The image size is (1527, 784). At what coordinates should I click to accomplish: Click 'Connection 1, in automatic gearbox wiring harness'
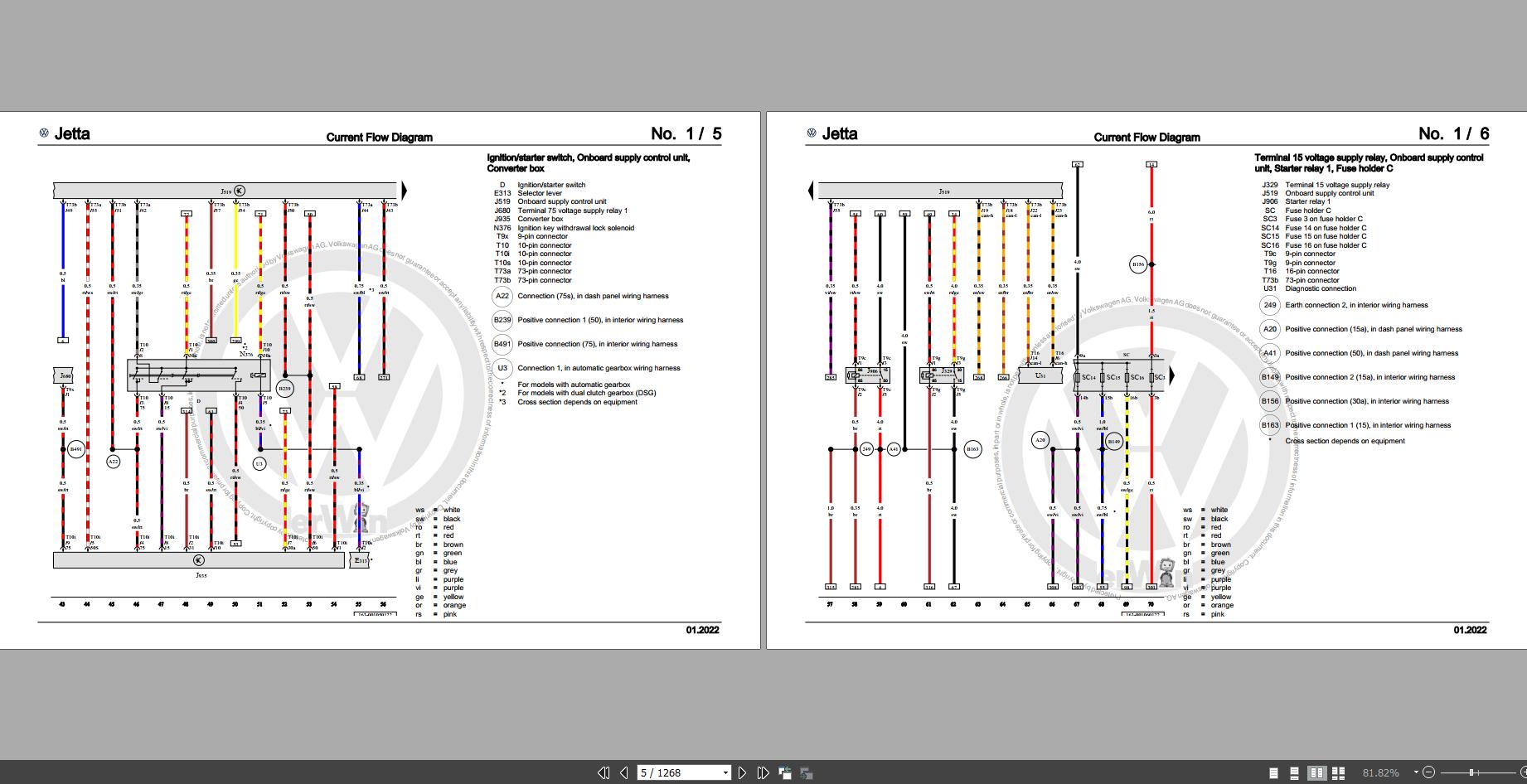tap(599, 368)
